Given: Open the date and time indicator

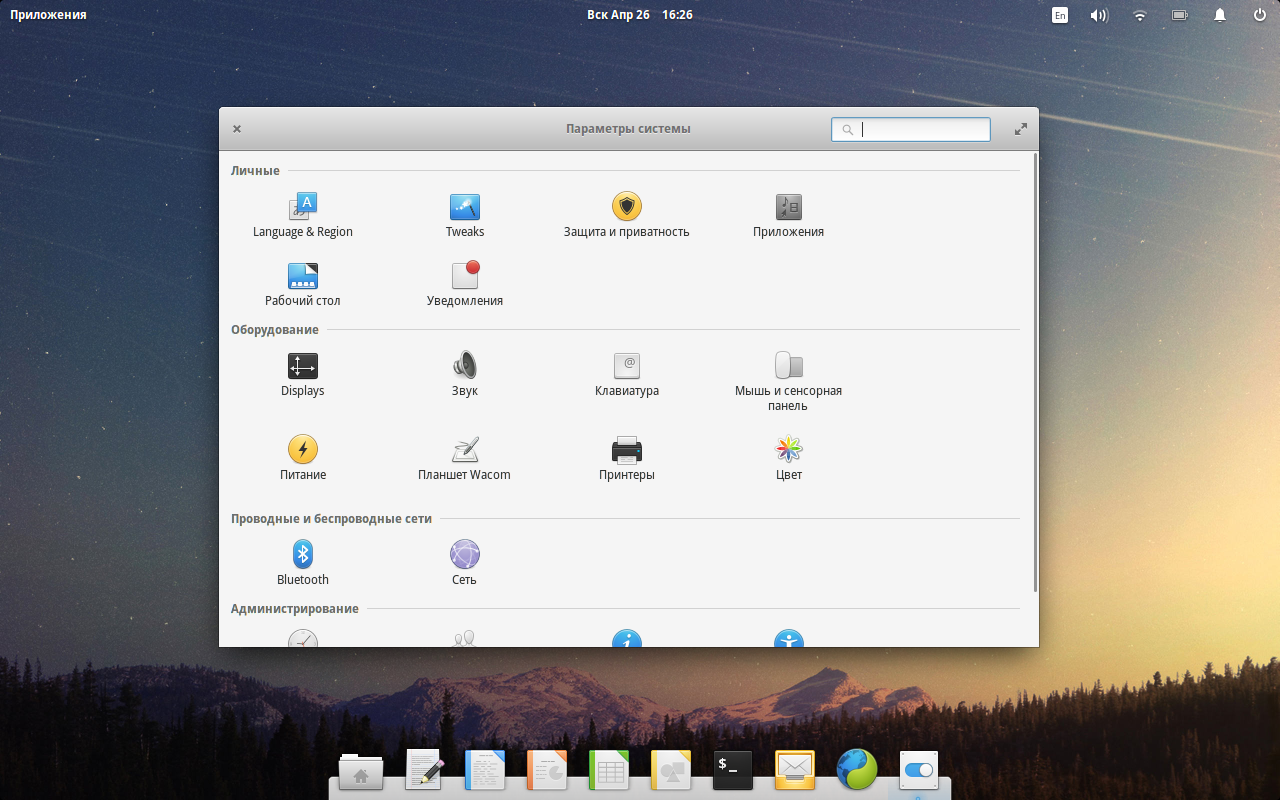Looking at the screenshot, I should coord(640,15).
